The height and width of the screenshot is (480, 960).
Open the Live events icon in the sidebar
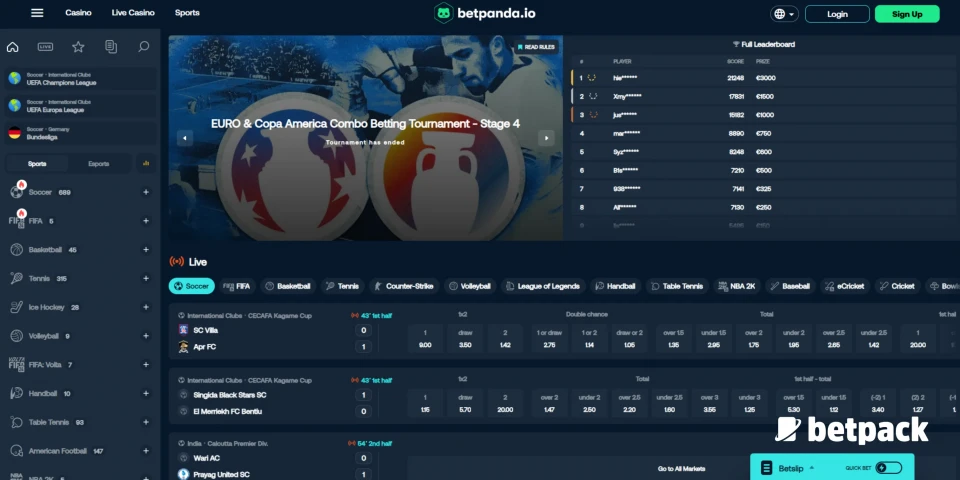pyautogui.click(x=45, y=47)
